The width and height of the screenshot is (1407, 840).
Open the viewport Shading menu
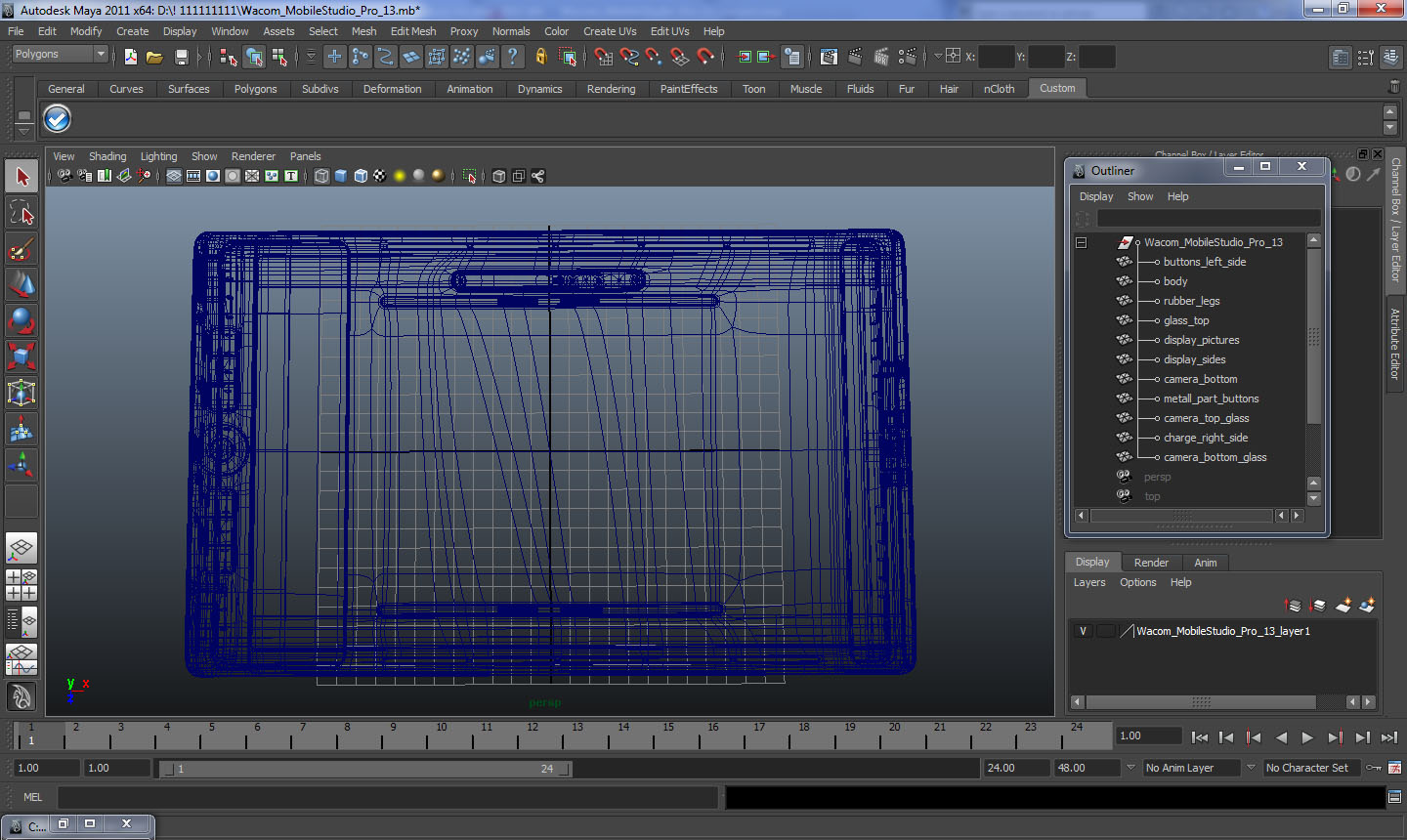pyautogui.click(x=107, y=156)
